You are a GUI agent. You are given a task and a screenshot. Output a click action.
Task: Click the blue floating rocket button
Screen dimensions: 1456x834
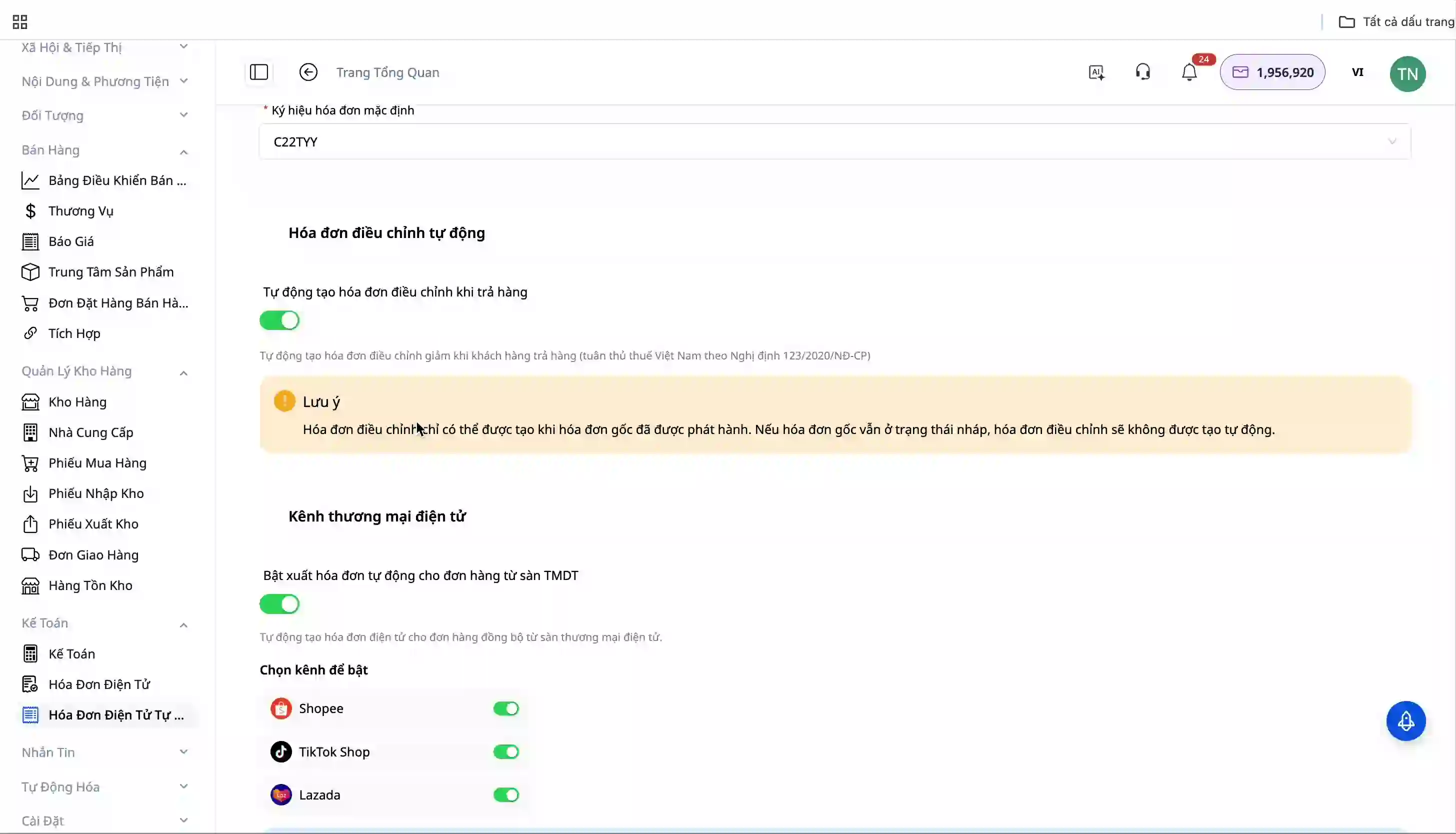(1405, 720)
